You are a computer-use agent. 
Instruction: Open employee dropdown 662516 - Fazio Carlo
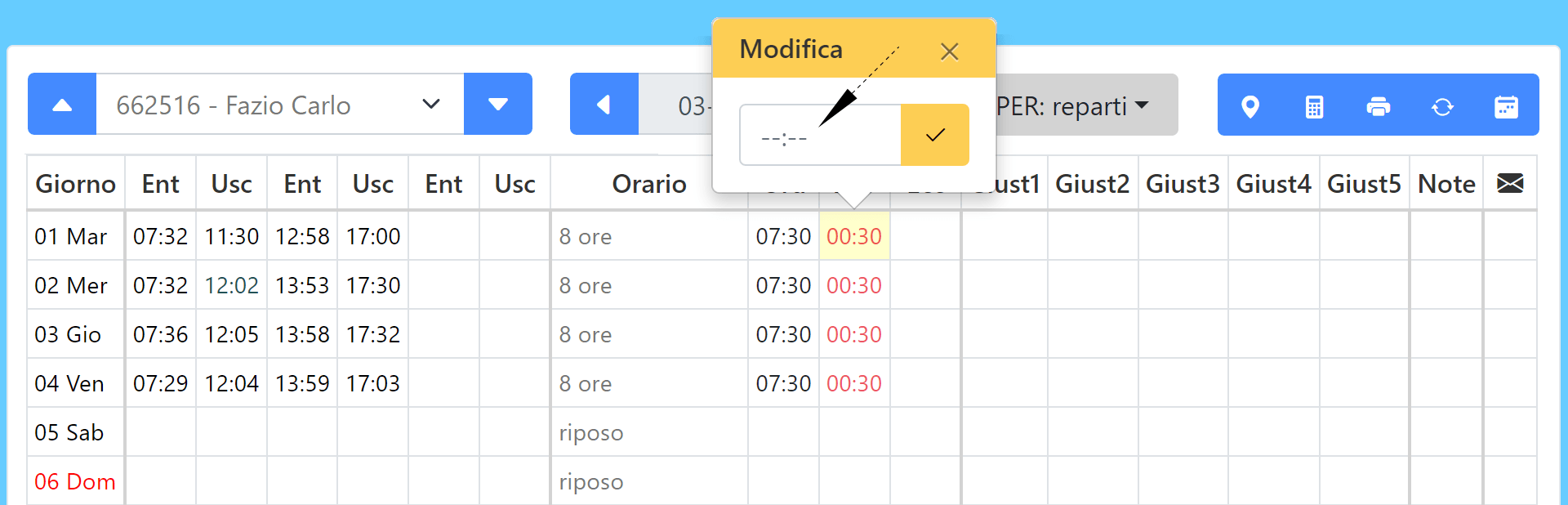click(280, 105)
